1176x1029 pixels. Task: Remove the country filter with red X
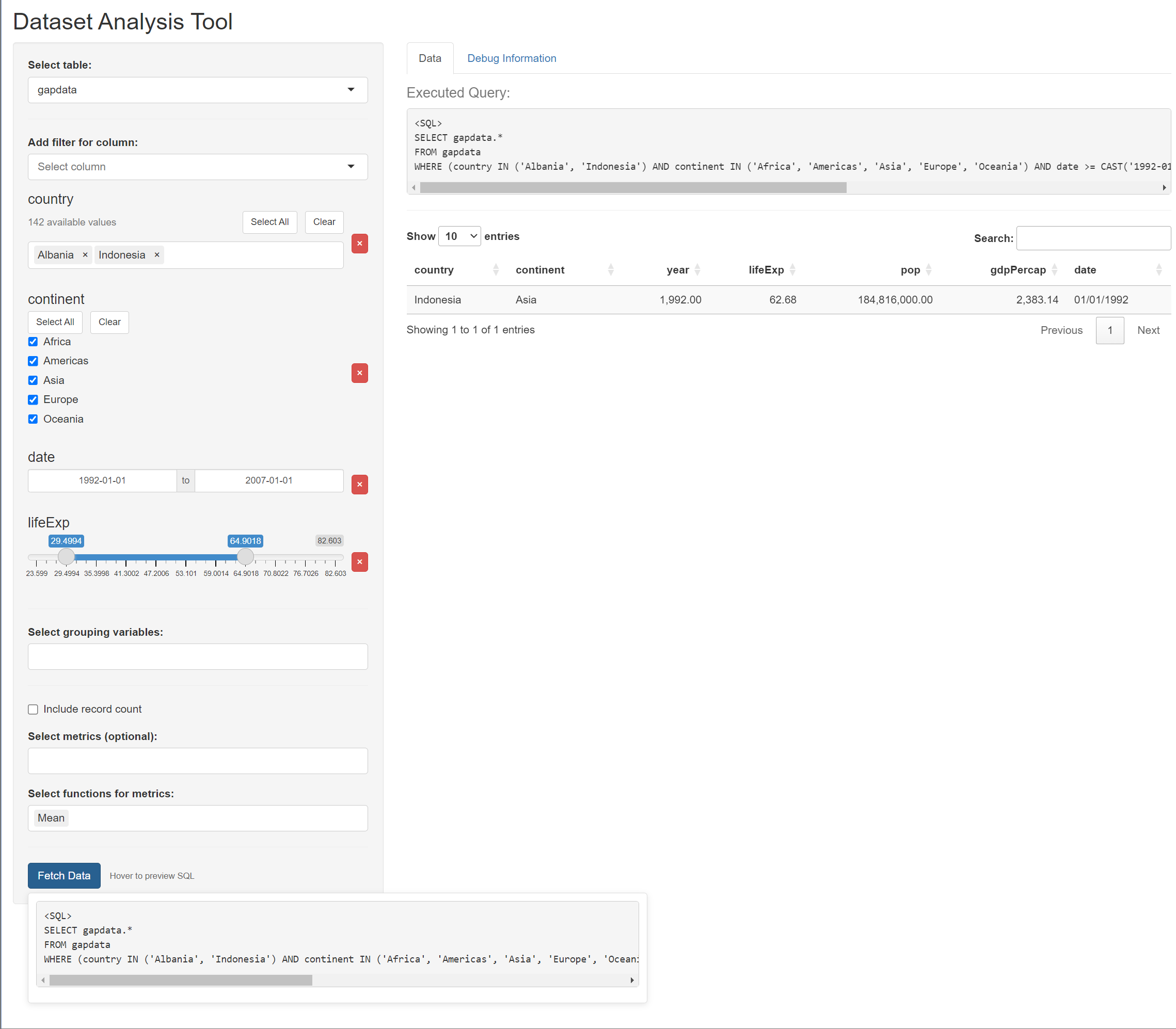pos(360,244)
